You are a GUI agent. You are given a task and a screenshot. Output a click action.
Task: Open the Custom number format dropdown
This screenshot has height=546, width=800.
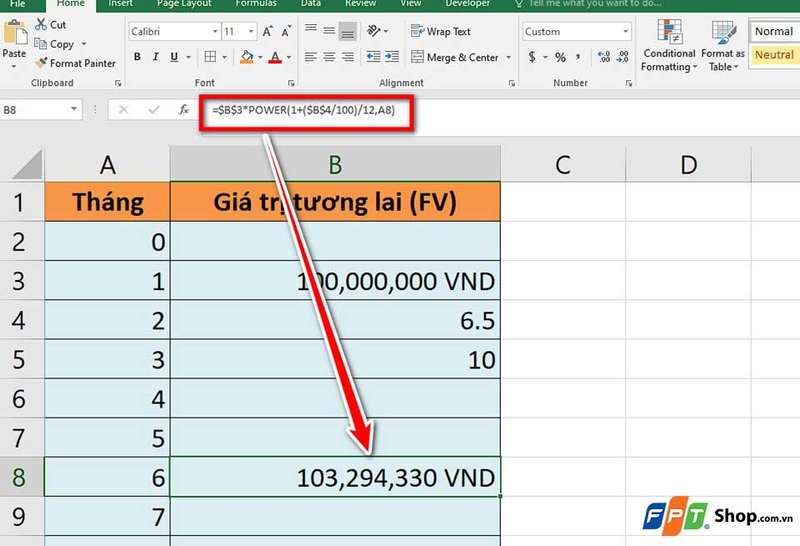click(626, 32)
